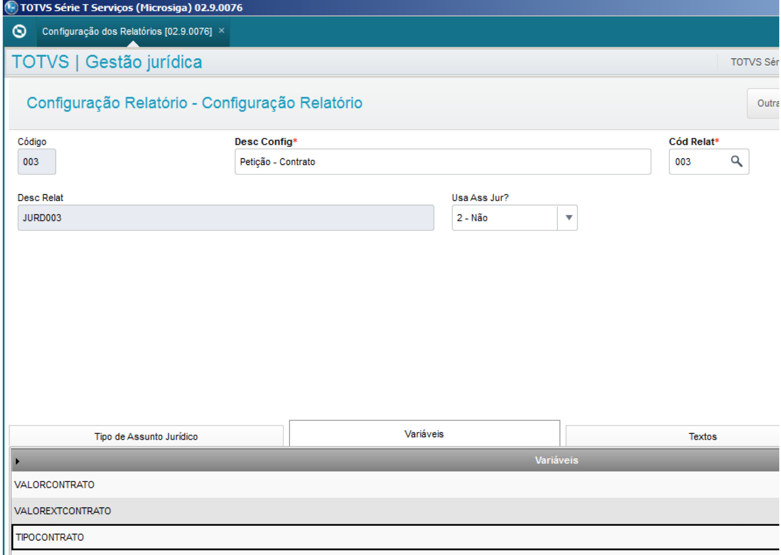This screenshot has height=555, width=781.
Task: Click the Código field showing 003
Action: pyautogui.click(x=37, y=162)
